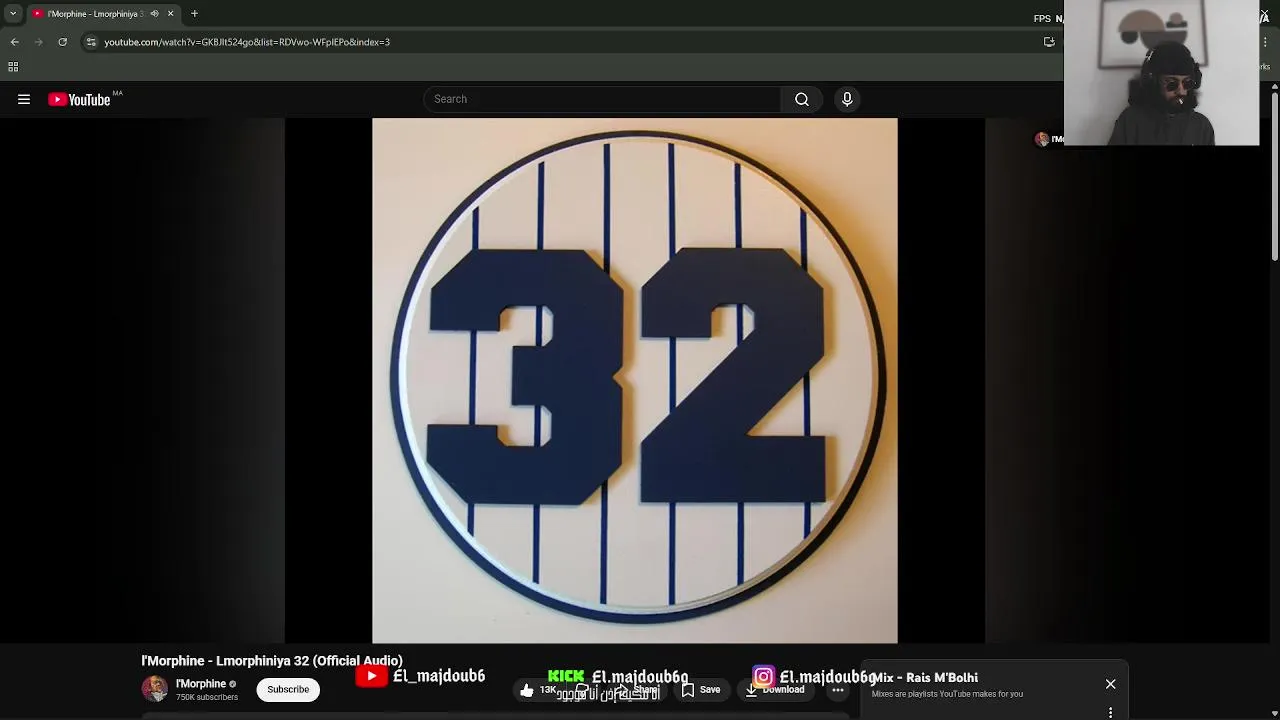
Task: Click the small l'Morphine avatar at top right
Action: 1042,139
